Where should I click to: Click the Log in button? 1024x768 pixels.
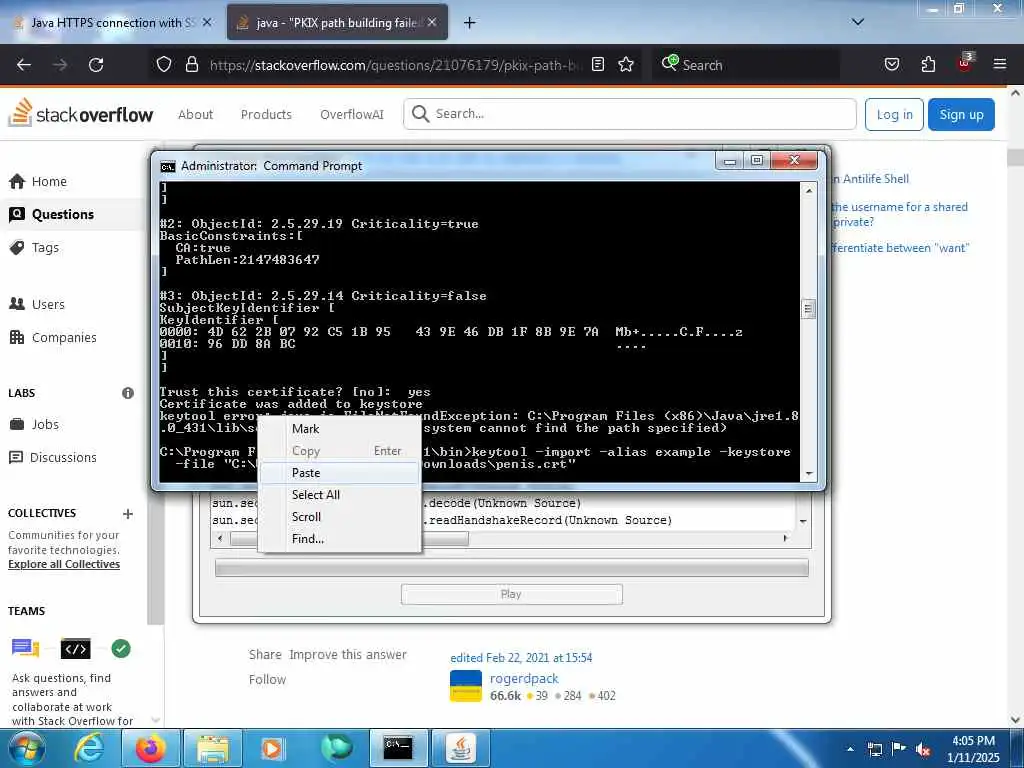click(894, 114)
